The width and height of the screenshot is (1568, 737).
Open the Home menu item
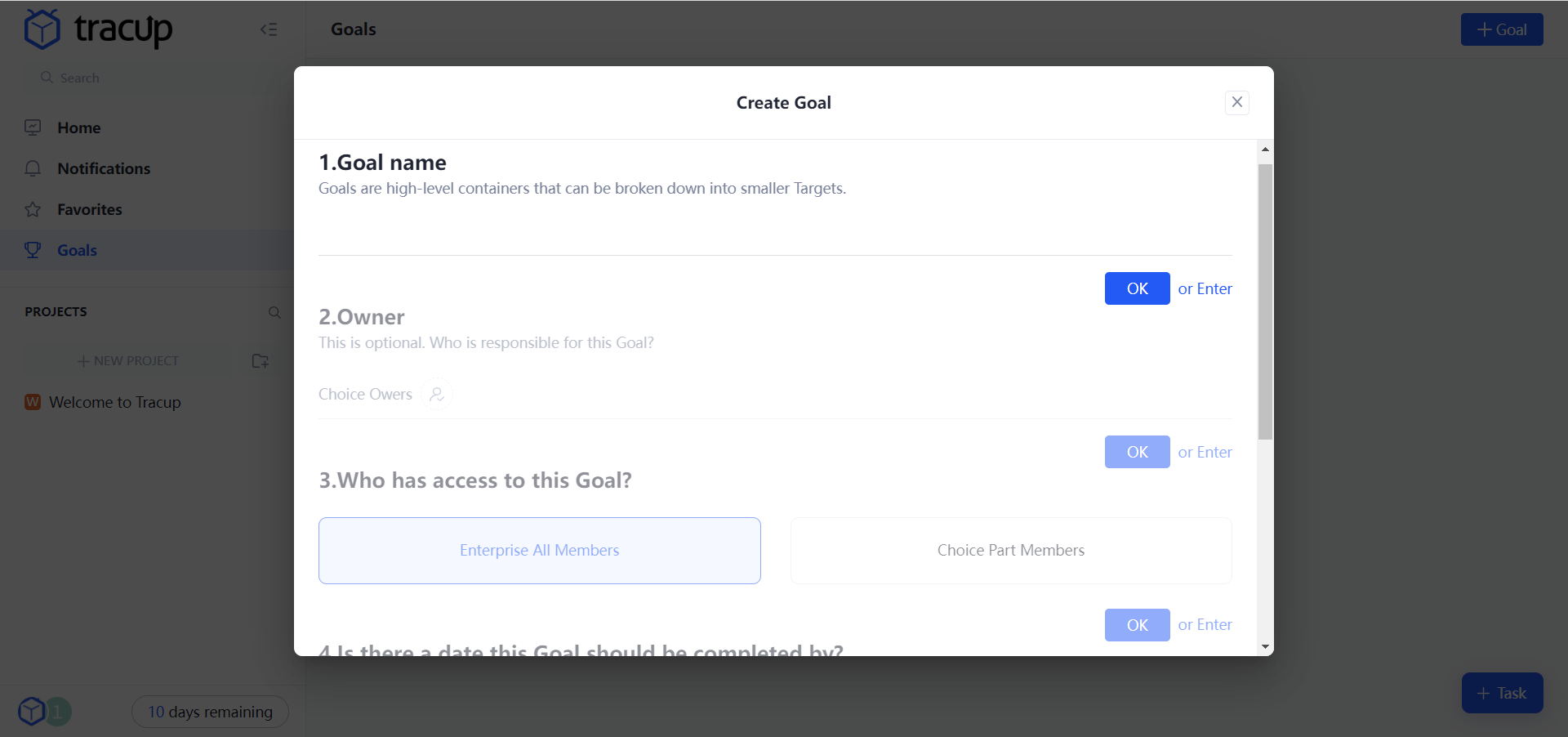pyautogui.click(x=78, y=127)
